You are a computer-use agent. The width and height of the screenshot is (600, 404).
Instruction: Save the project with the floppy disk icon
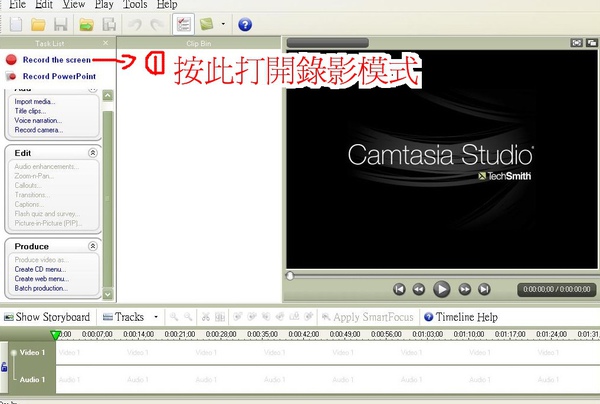60,24
